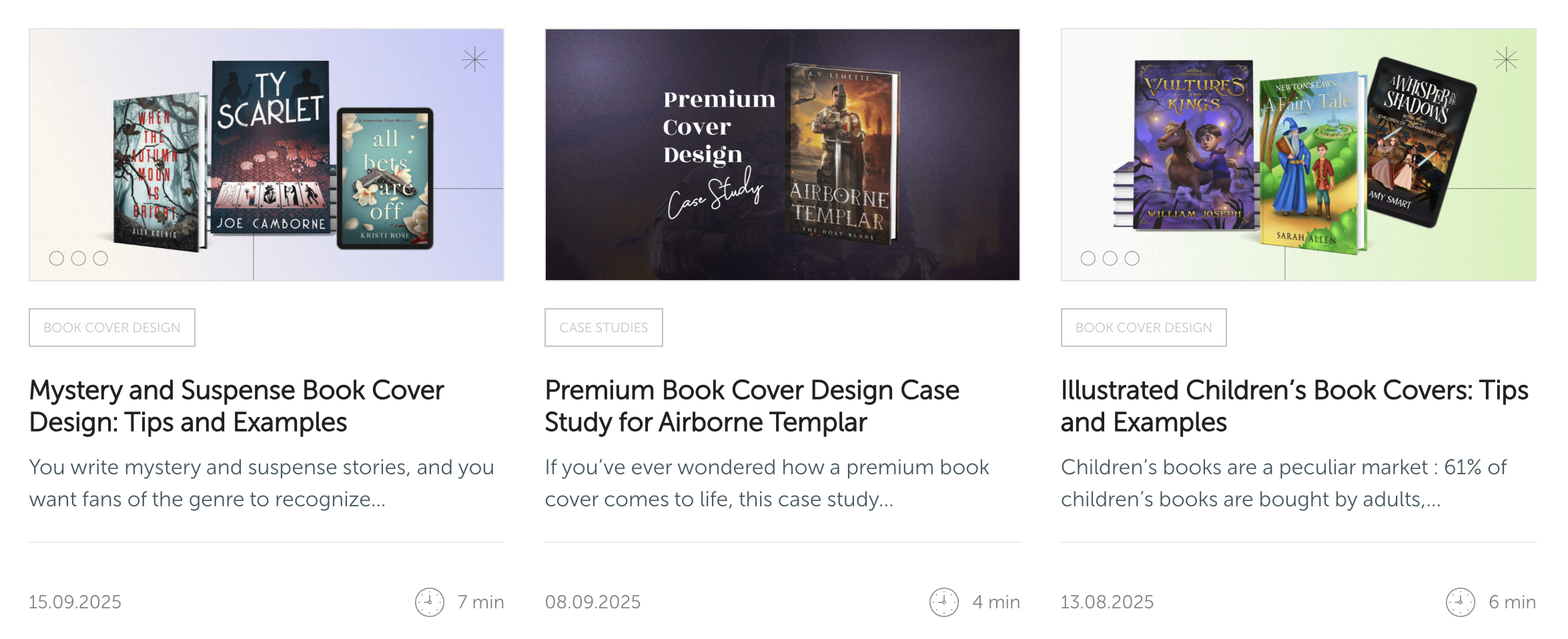
Task: Read Illustrated Children's Book Covers: Tips and Examples
Action: (1294, 406)
